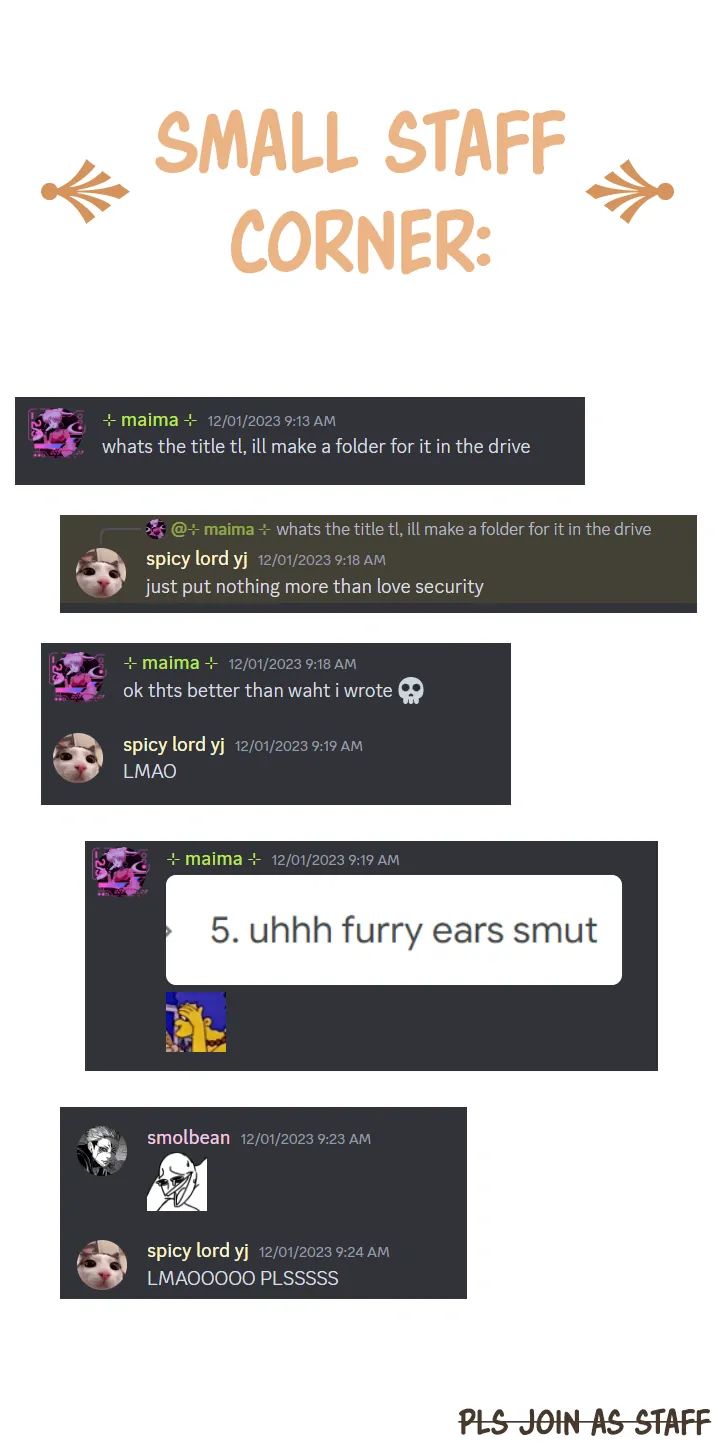Viewport: 720px width, 1456px height.
Task: Click spicy lord yj's cat avatar in reply message
Action: 101,573
